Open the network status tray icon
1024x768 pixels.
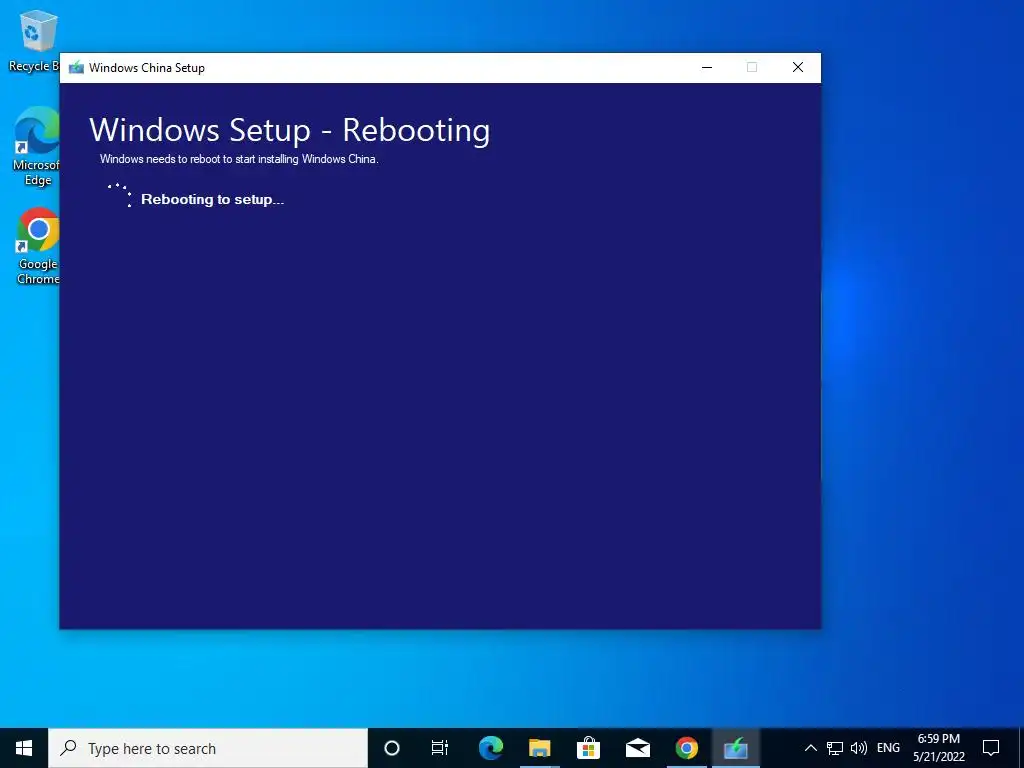[835, 748]
